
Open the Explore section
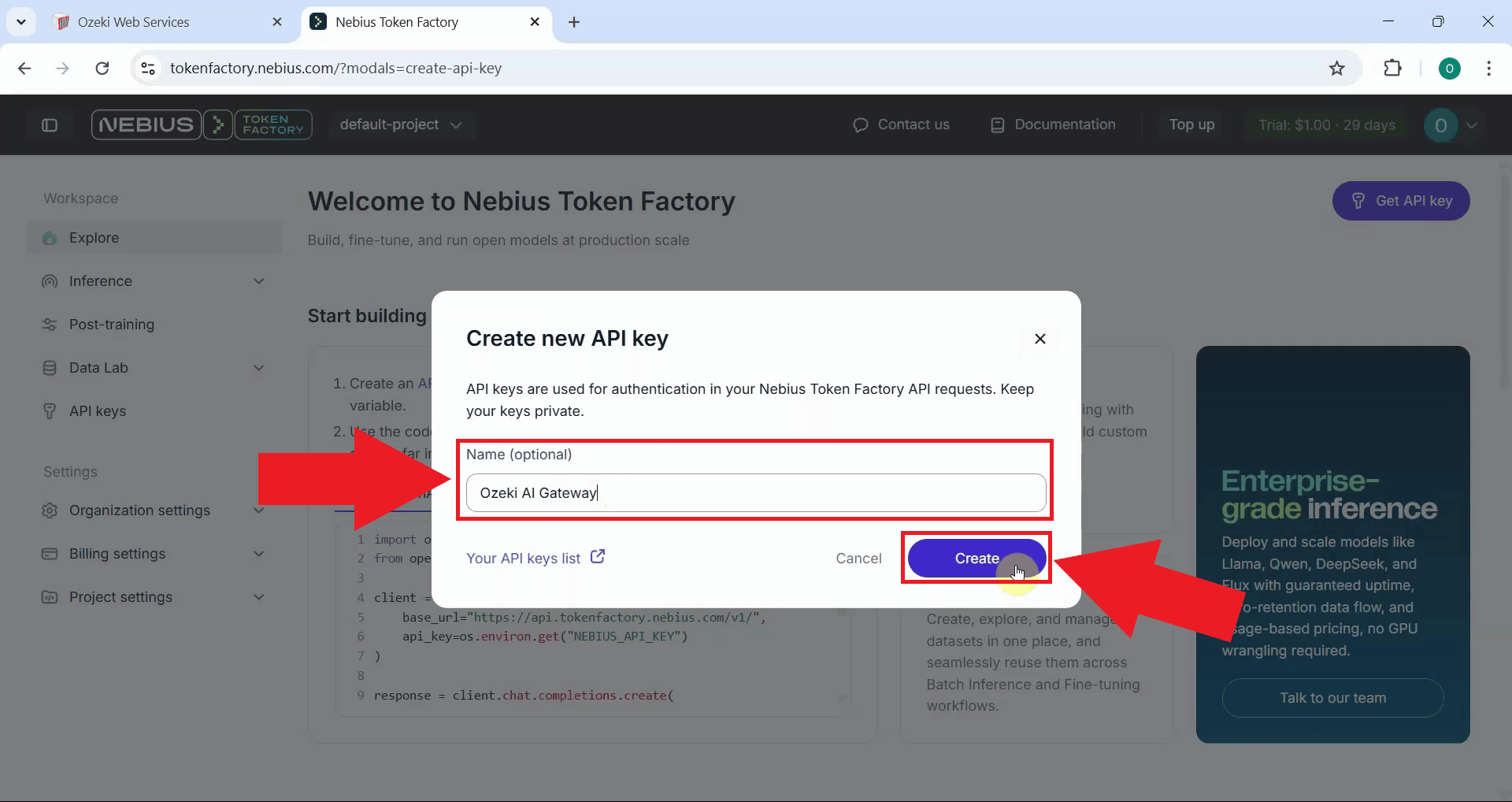[x=94, y=237]
